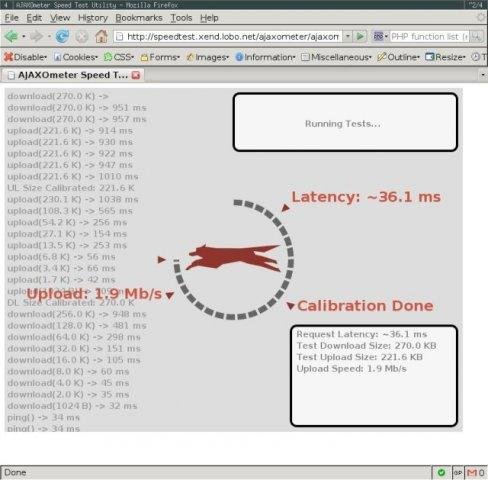Click the Request Latency: ~36.1 ms line
Image resolution: width=488 pixels, height=480 pixels.
(362, 334)
